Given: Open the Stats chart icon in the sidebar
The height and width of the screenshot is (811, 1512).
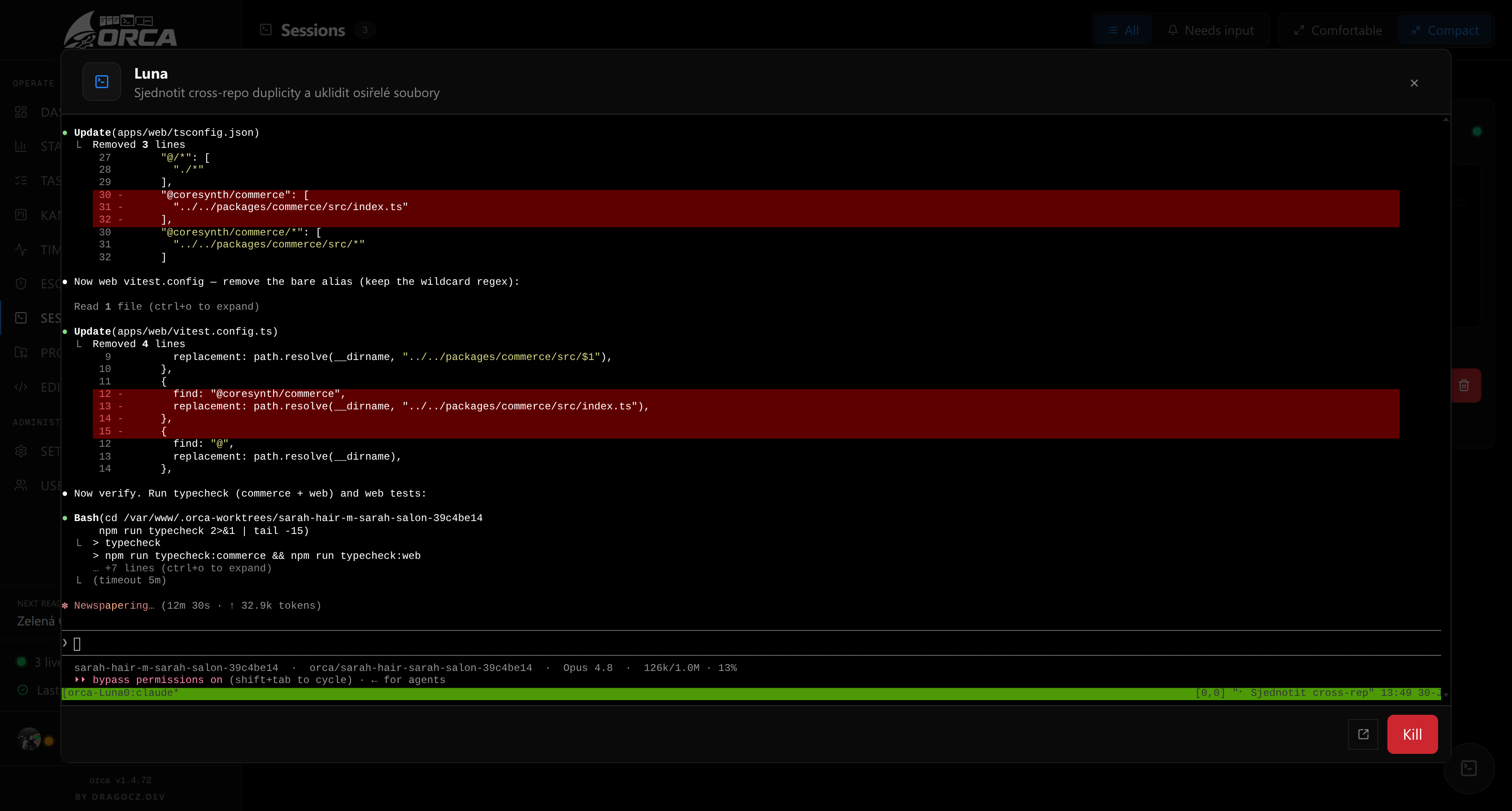Looking at the screenshot, I should tap(21, 146).
